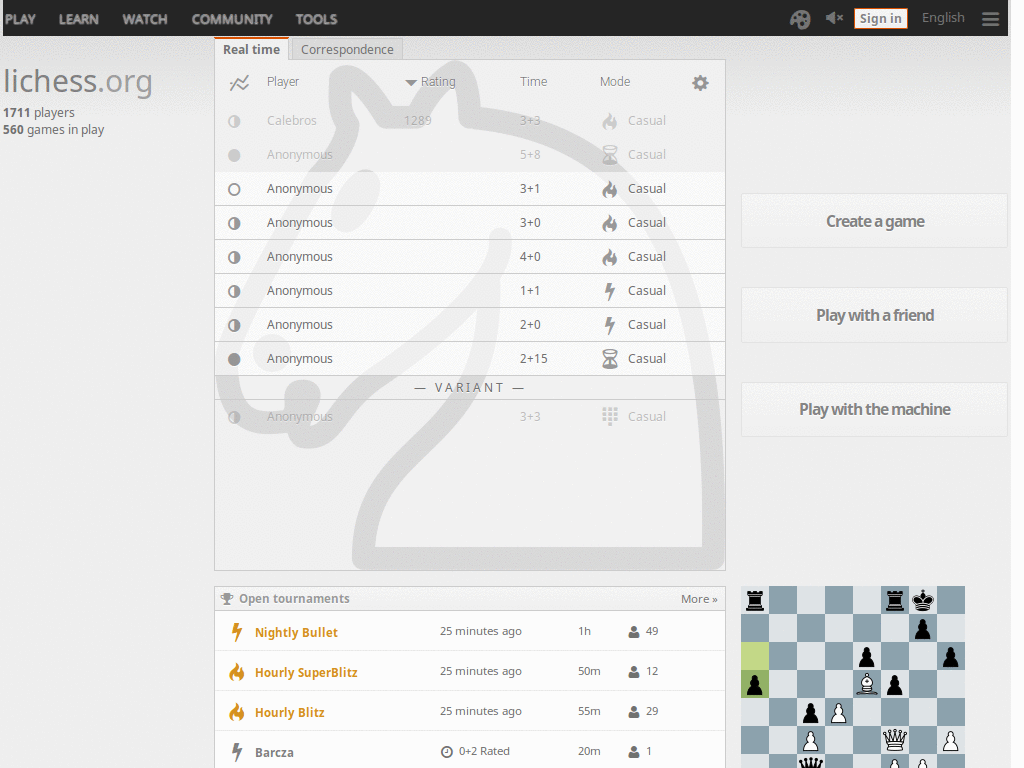Click the Sign in button

pyautogui.click(x=880, y=18)
